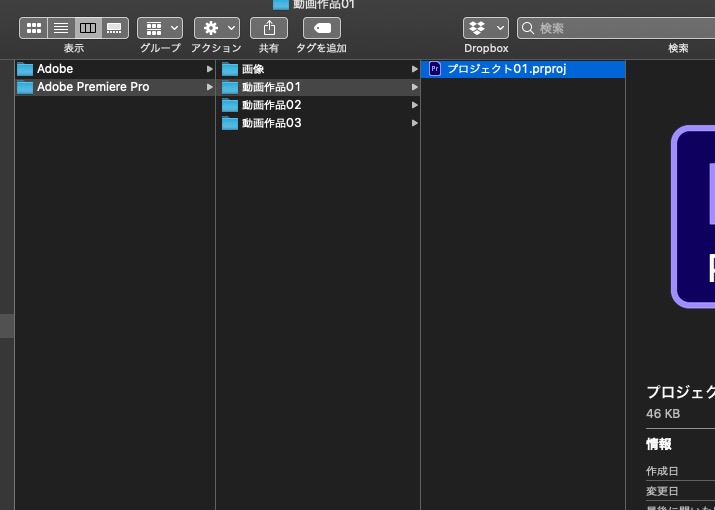Select the 動画作品01 folder

pos(271,87)
